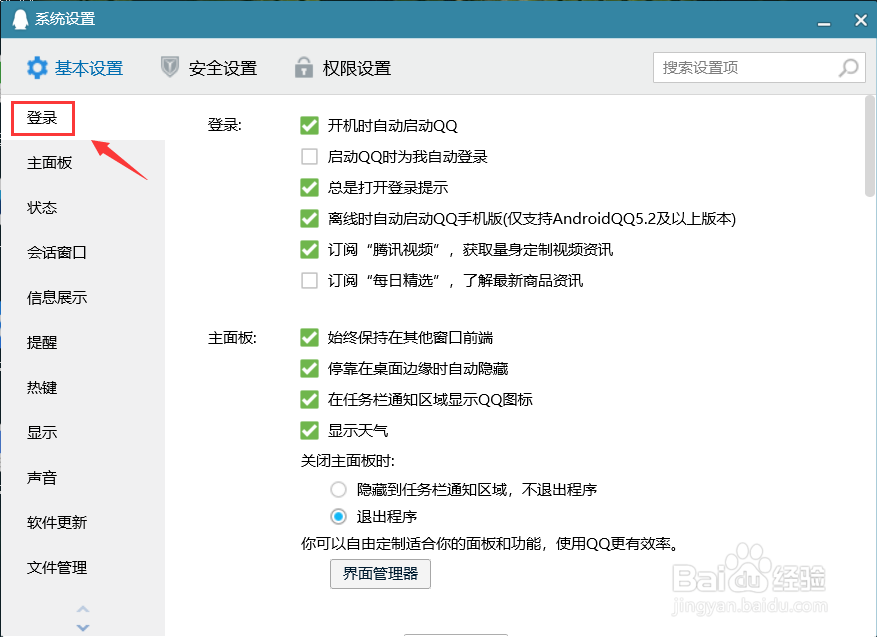Open 信息展示 in the sidebar
The image size is (877, 637).
(x=57, y=298)
